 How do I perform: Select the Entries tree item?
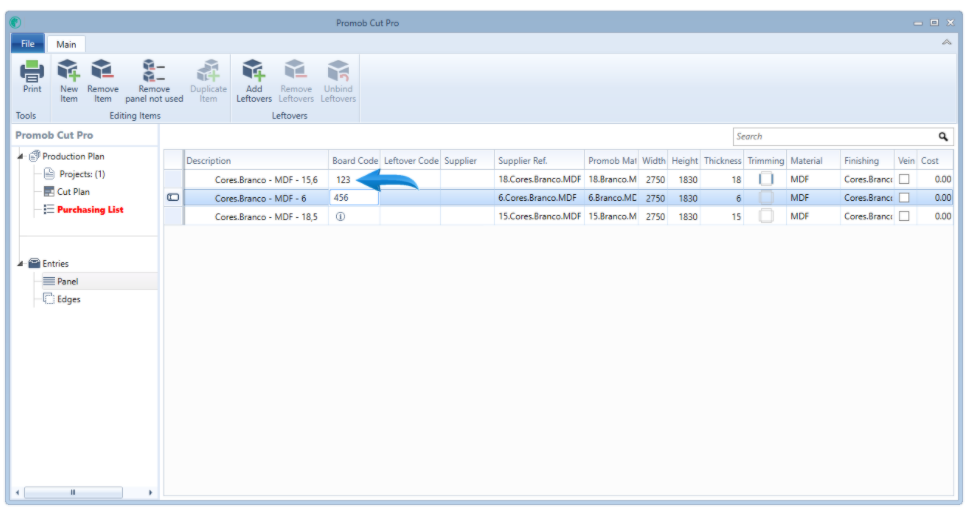(55, 263)
